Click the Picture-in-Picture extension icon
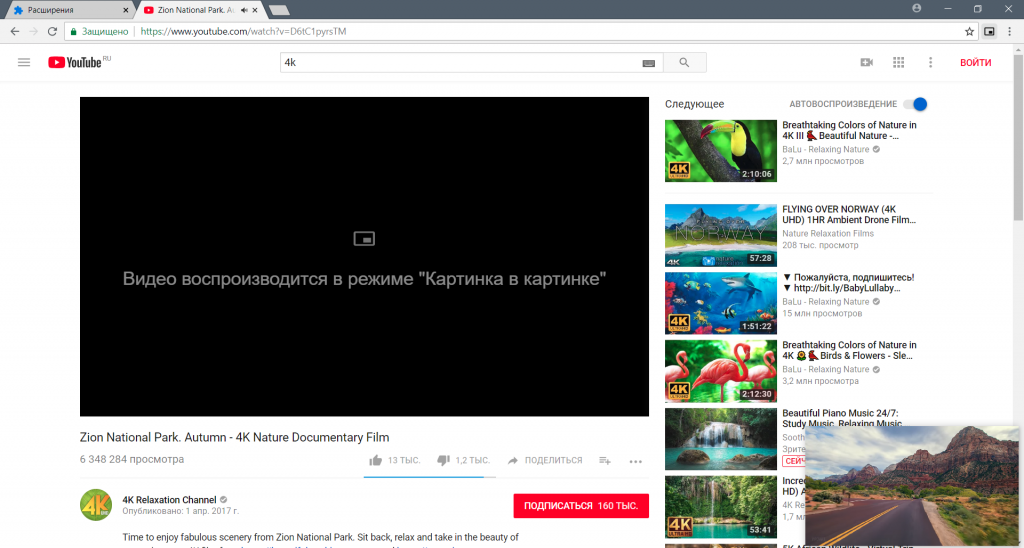1024x548 pixels. (x=989, y=31)
